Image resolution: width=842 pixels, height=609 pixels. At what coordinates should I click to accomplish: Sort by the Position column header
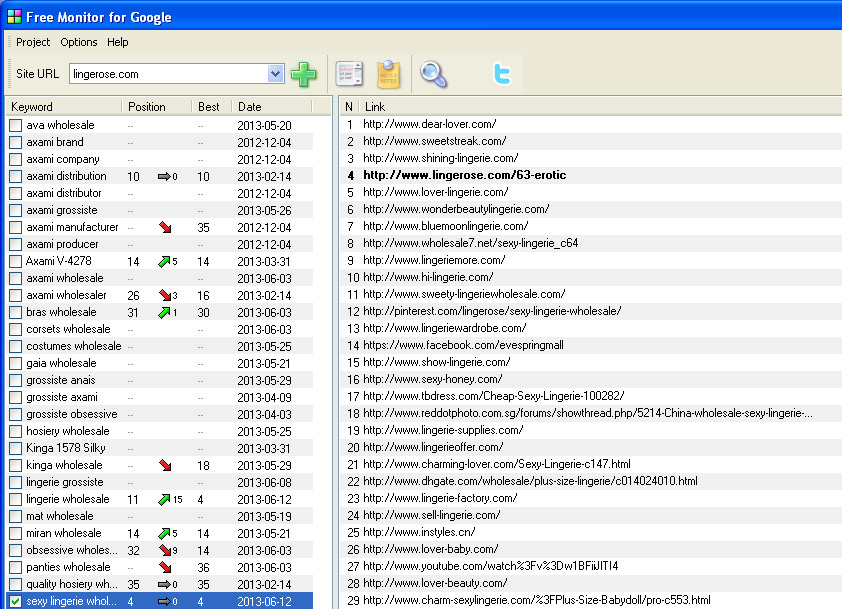[157, 107]
